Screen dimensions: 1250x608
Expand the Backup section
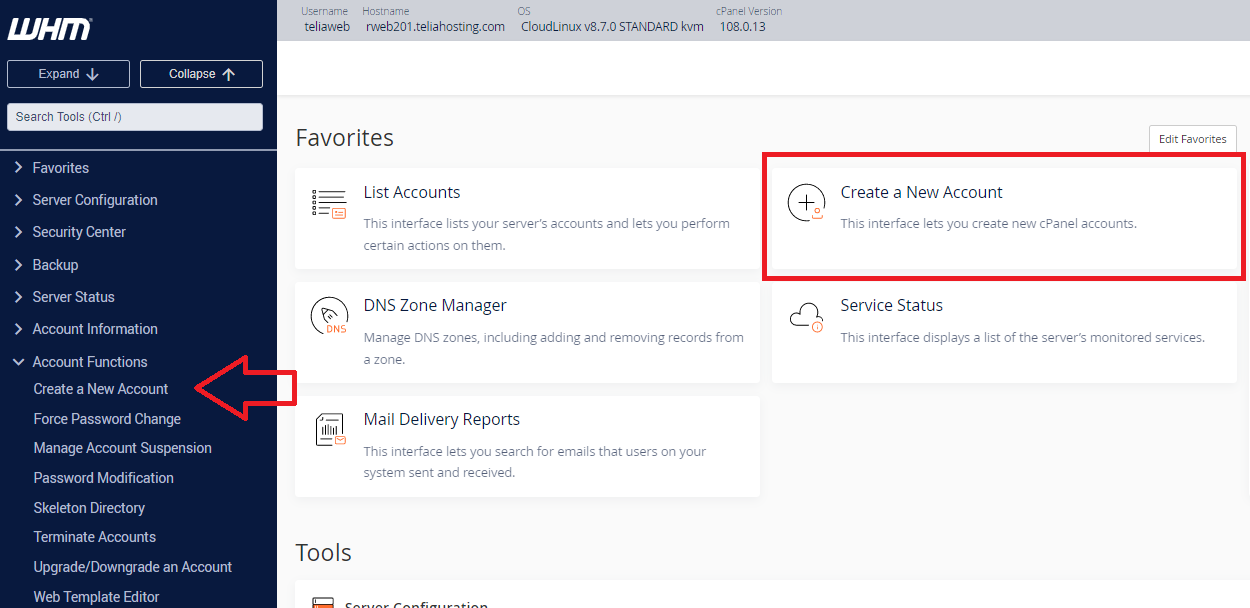[x=55, y=265]
